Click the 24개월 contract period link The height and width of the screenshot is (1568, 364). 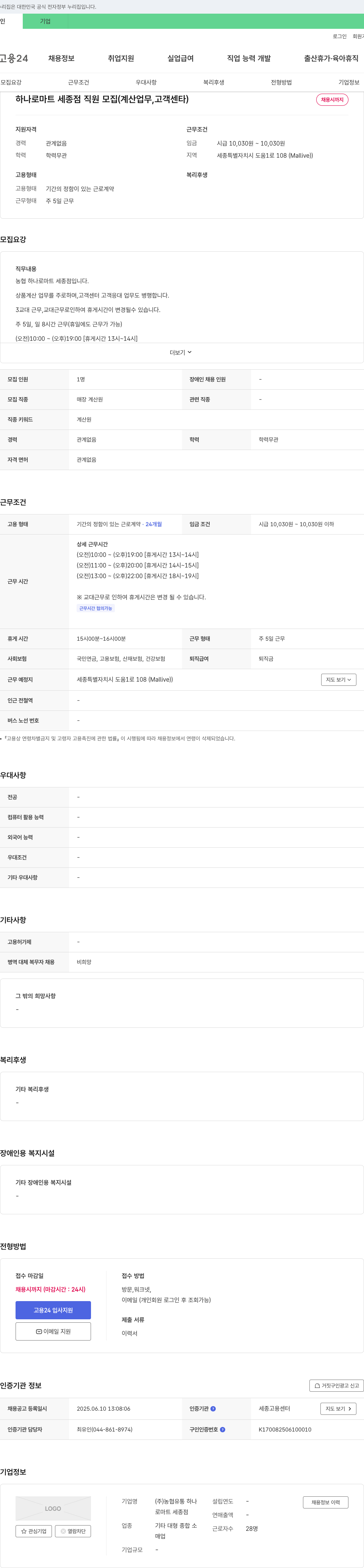[154, 524]
